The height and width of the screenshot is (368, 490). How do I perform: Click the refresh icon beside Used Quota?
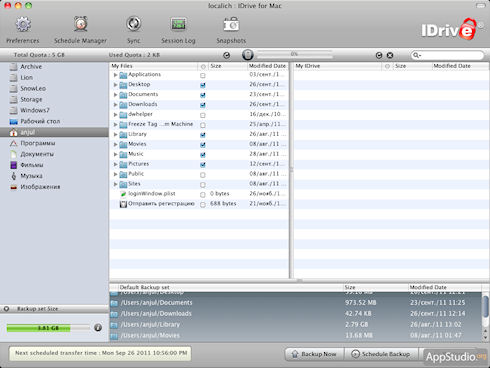click(x=227, y=55)
